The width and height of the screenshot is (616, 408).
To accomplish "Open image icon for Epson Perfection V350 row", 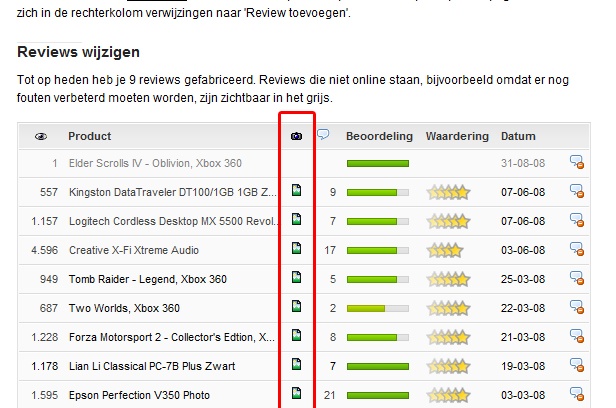I will point(297,393).
